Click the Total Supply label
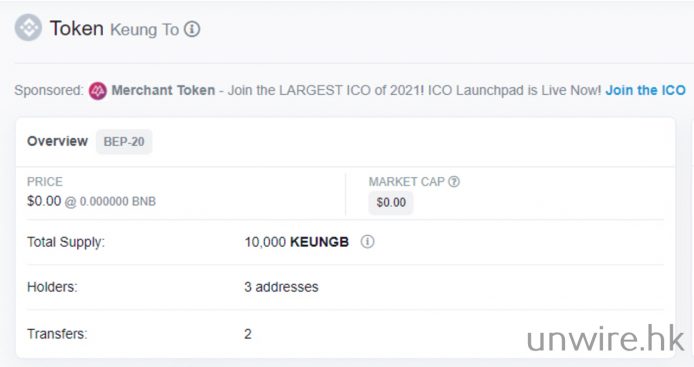694x367 pixels. pos(66,242)
